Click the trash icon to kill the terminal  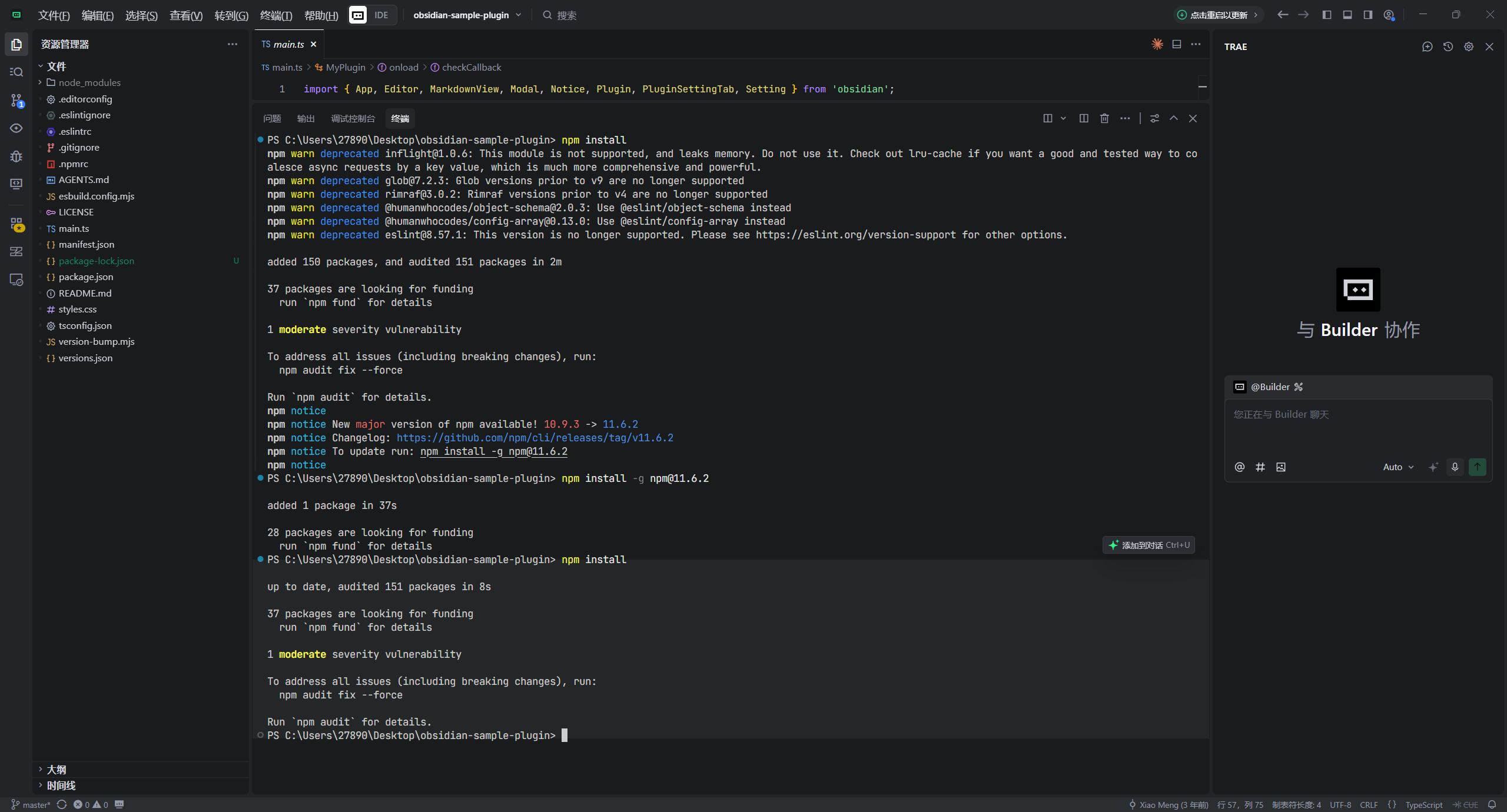coord(1104,118)
